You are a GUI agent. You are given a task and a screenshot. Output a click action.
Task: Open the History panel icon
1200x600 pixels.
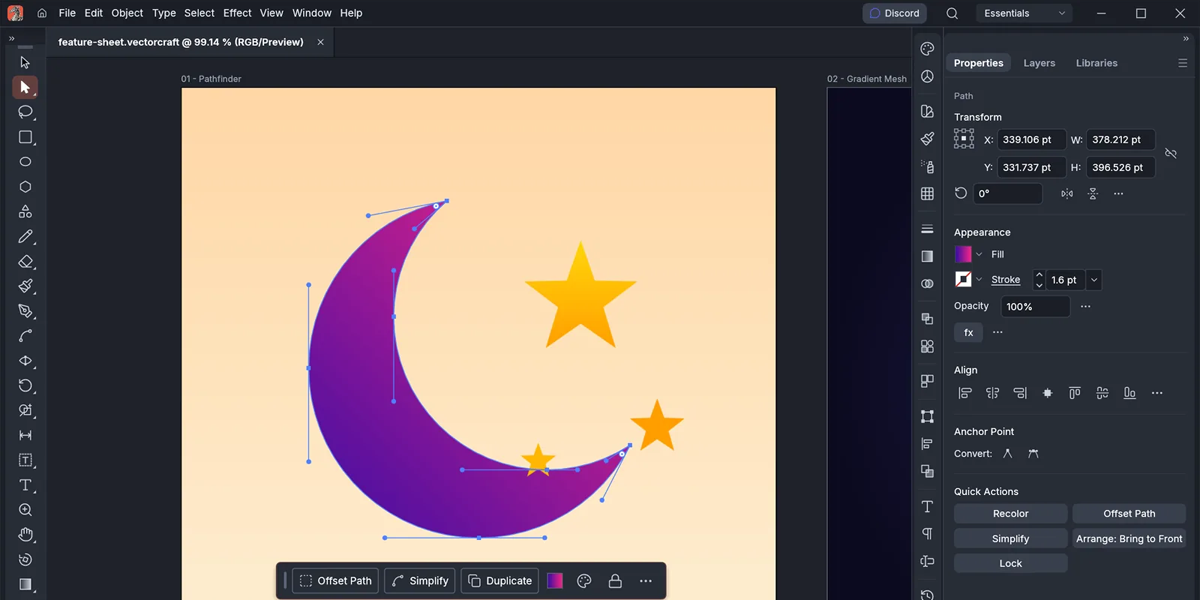pyautogui.click(x=927, y=594)
